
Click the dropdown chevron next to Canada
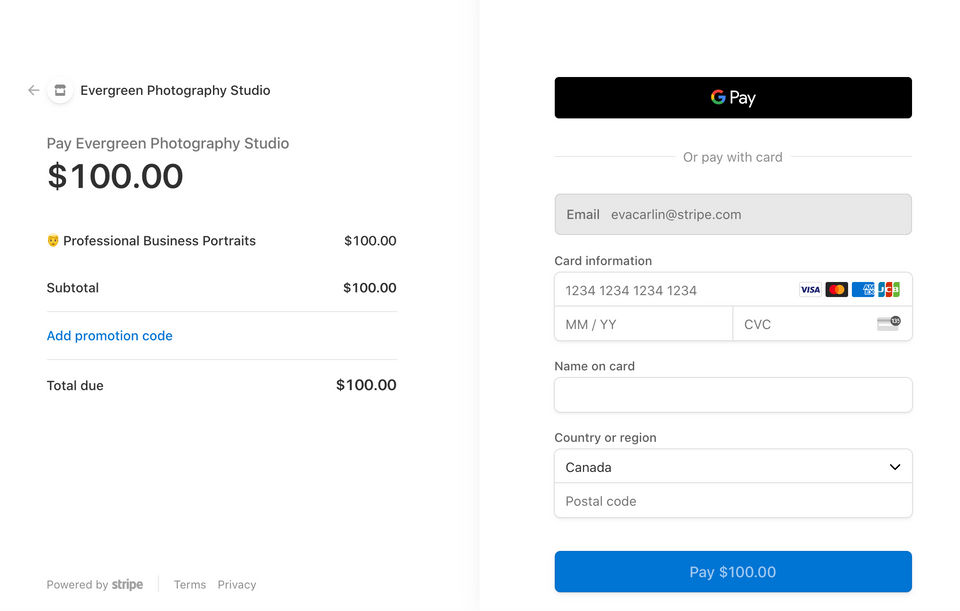coord(895,467)
